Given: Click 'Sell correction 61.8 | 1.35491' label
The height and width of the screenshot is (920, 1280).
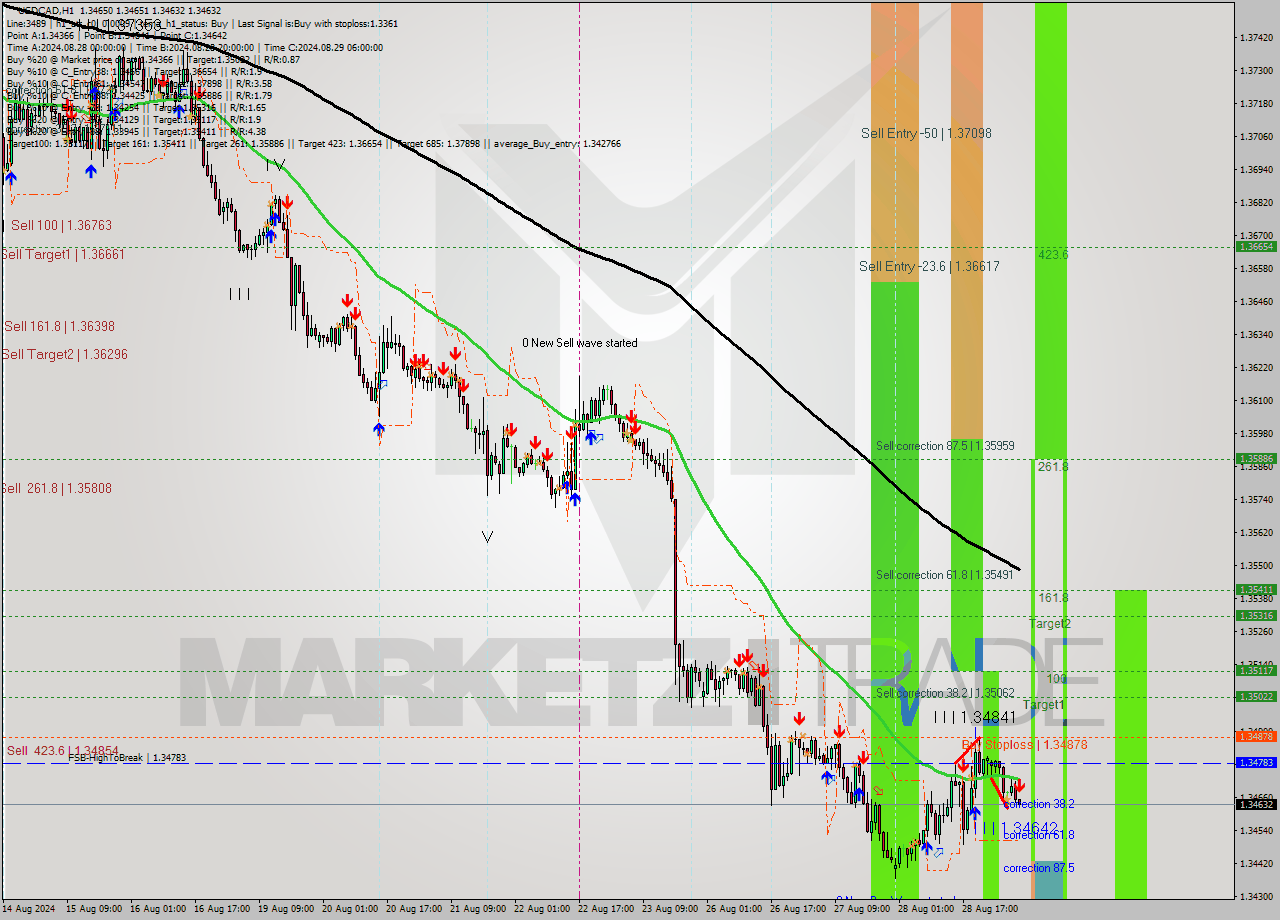Looking at the screenshot, I should pyautogui.click(x=945, y=575).
